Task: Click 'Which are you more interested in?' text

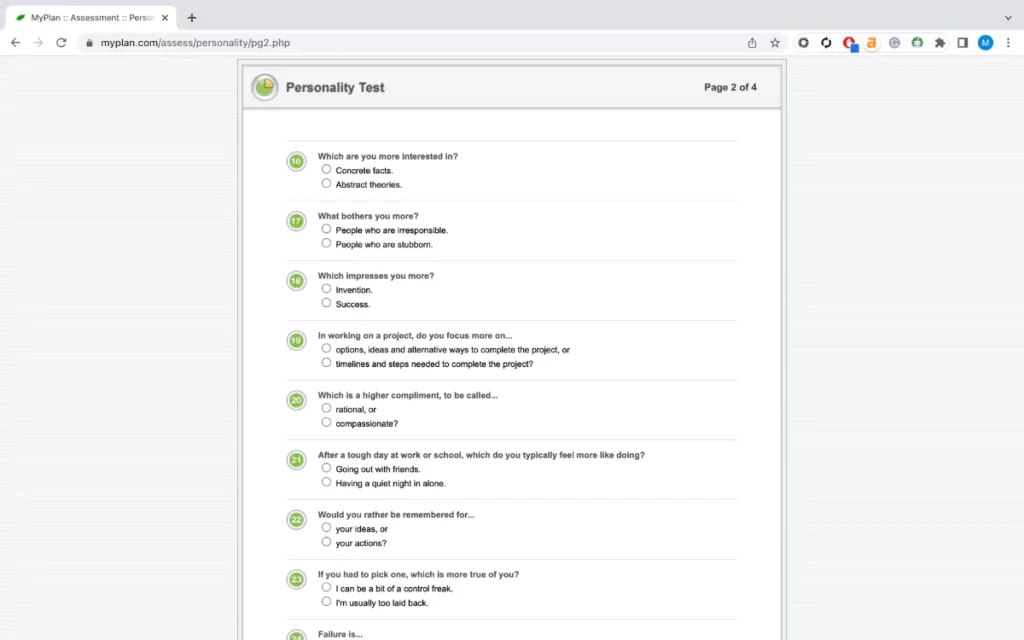Action: click(x=388, y=156)
